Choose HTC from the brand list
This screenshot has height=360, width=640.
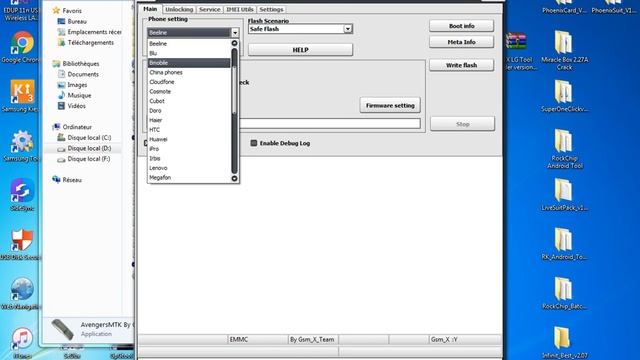point(189,130)
